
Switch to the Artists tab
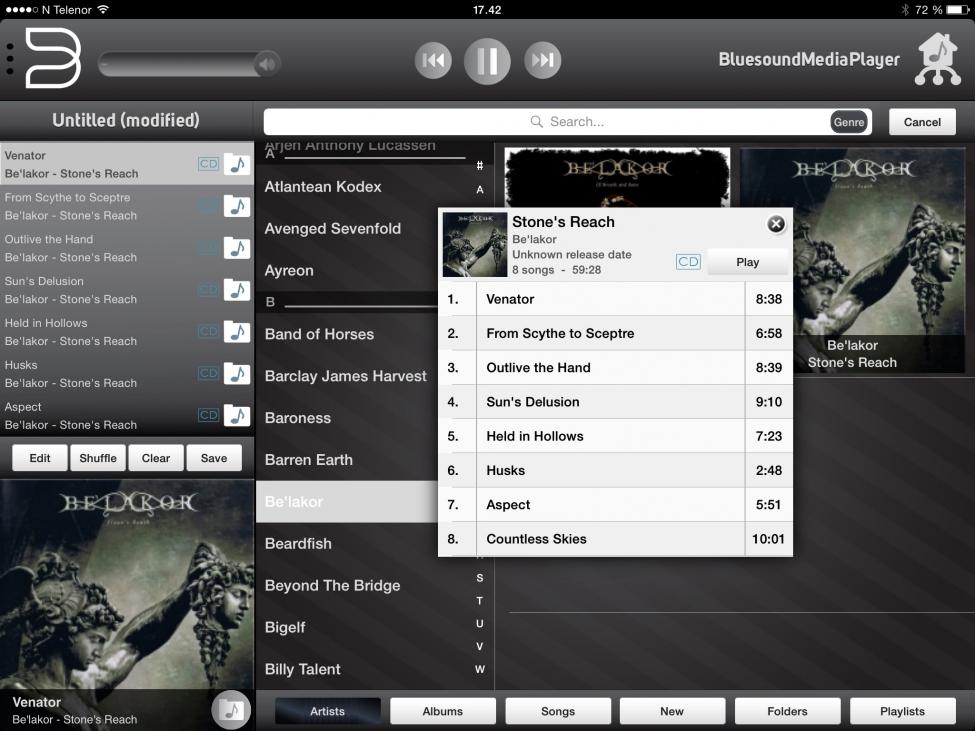(327, 711)
